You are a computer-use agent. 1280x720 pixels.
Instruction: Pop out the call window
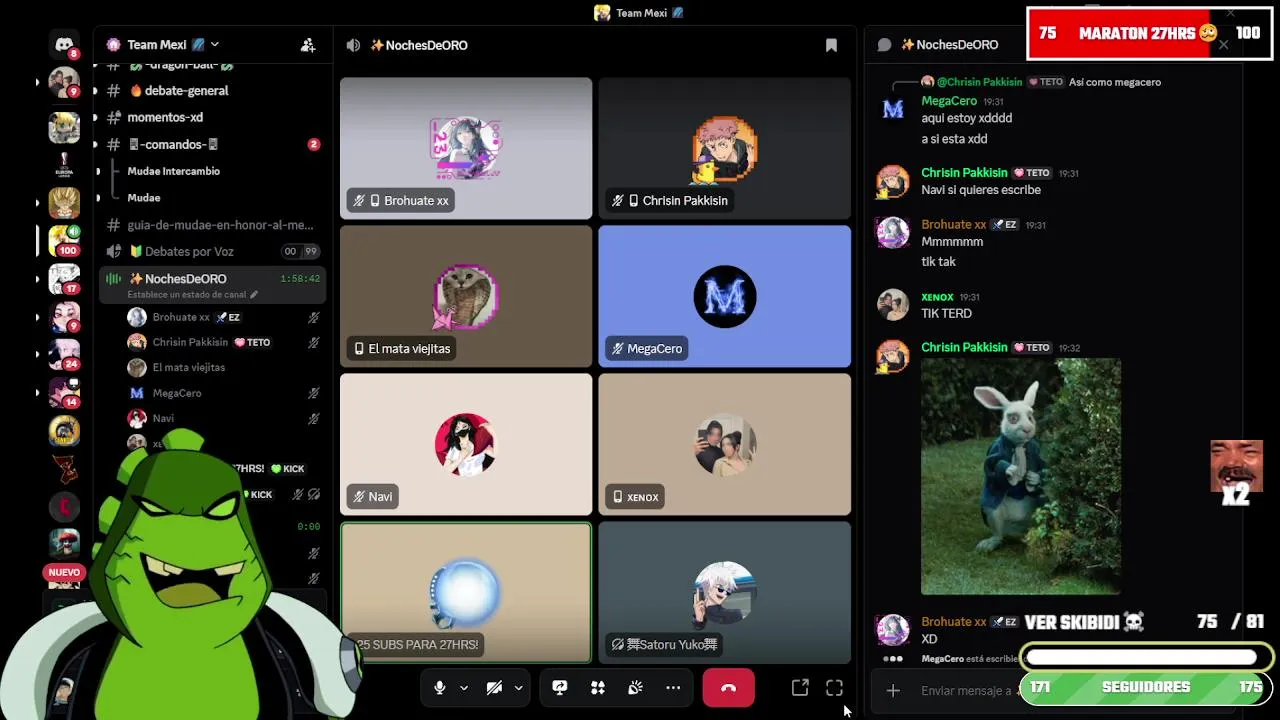click(800, 688)
